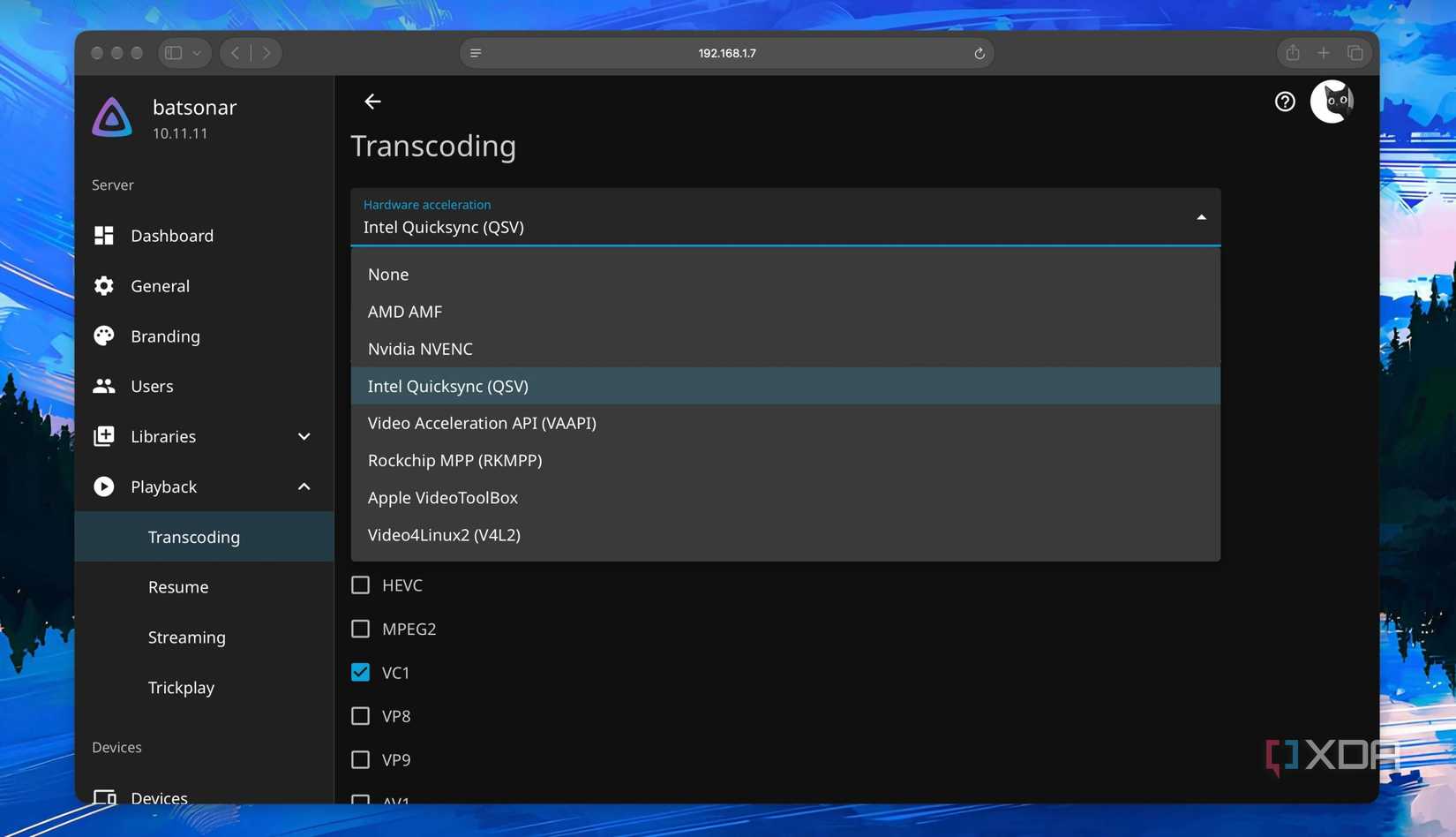Uncheck the VC1 checkbox
This screenshot has height=837, width=1456.
360,672
